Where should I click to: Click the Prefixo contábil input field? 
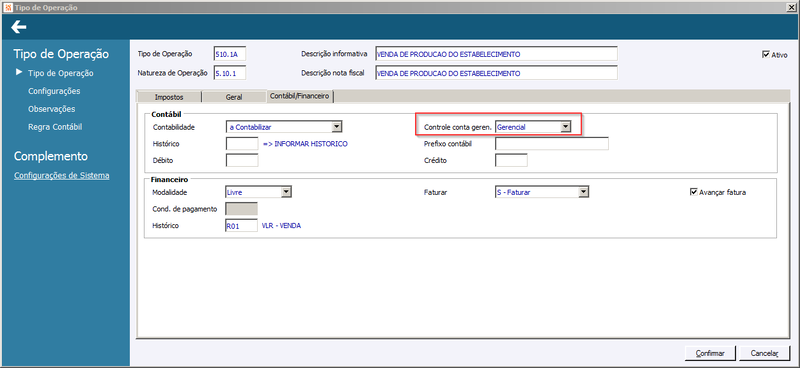[552, 144]
